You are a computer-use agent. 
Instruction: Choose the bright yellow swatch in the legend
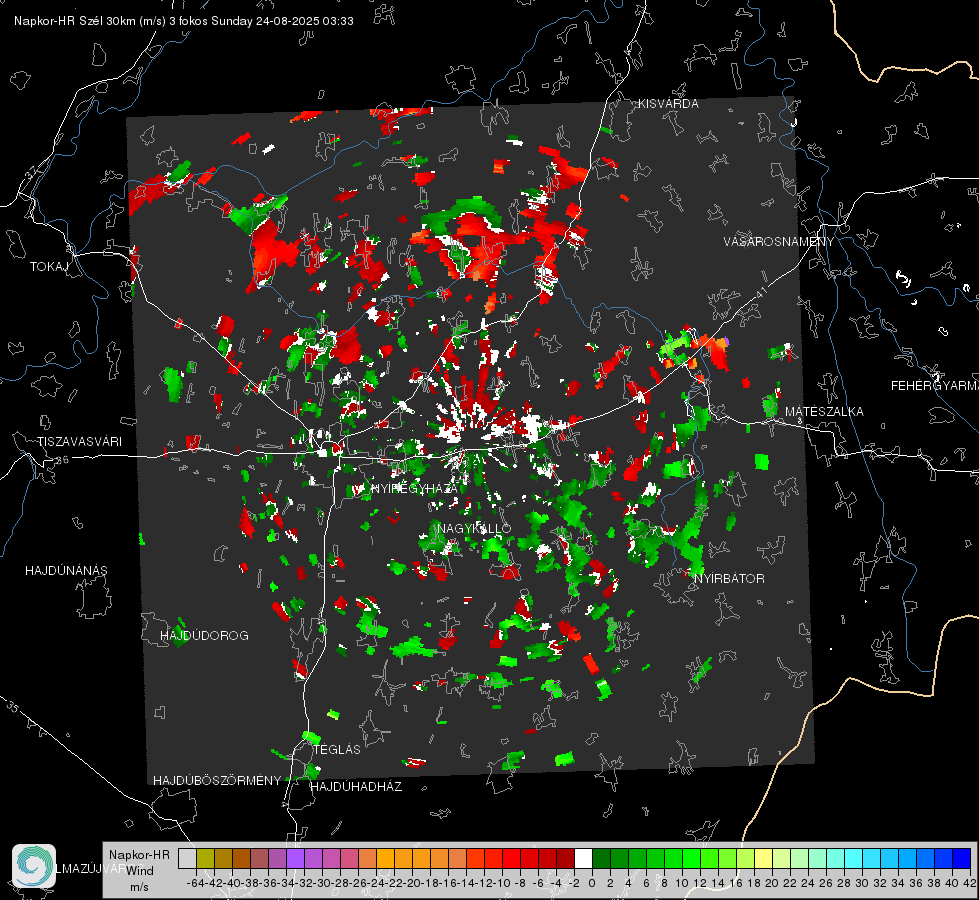point(764,859)
